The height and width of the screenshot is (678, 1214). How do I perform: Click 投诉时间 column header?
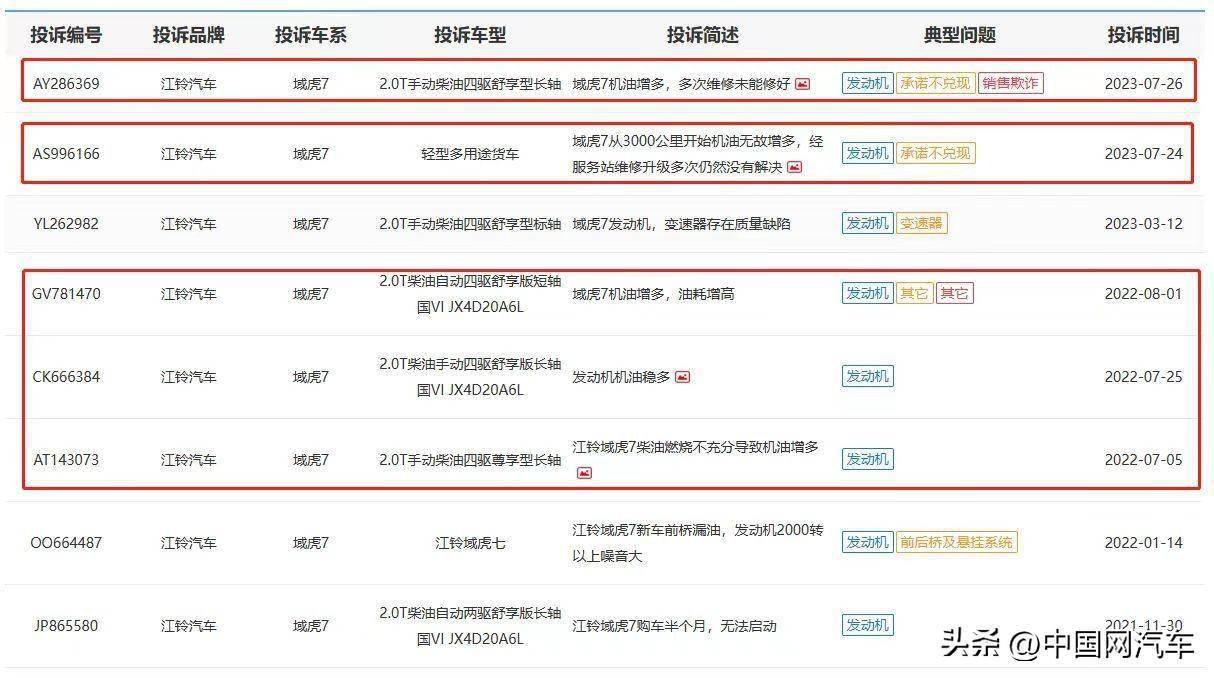coord(1143,35)
